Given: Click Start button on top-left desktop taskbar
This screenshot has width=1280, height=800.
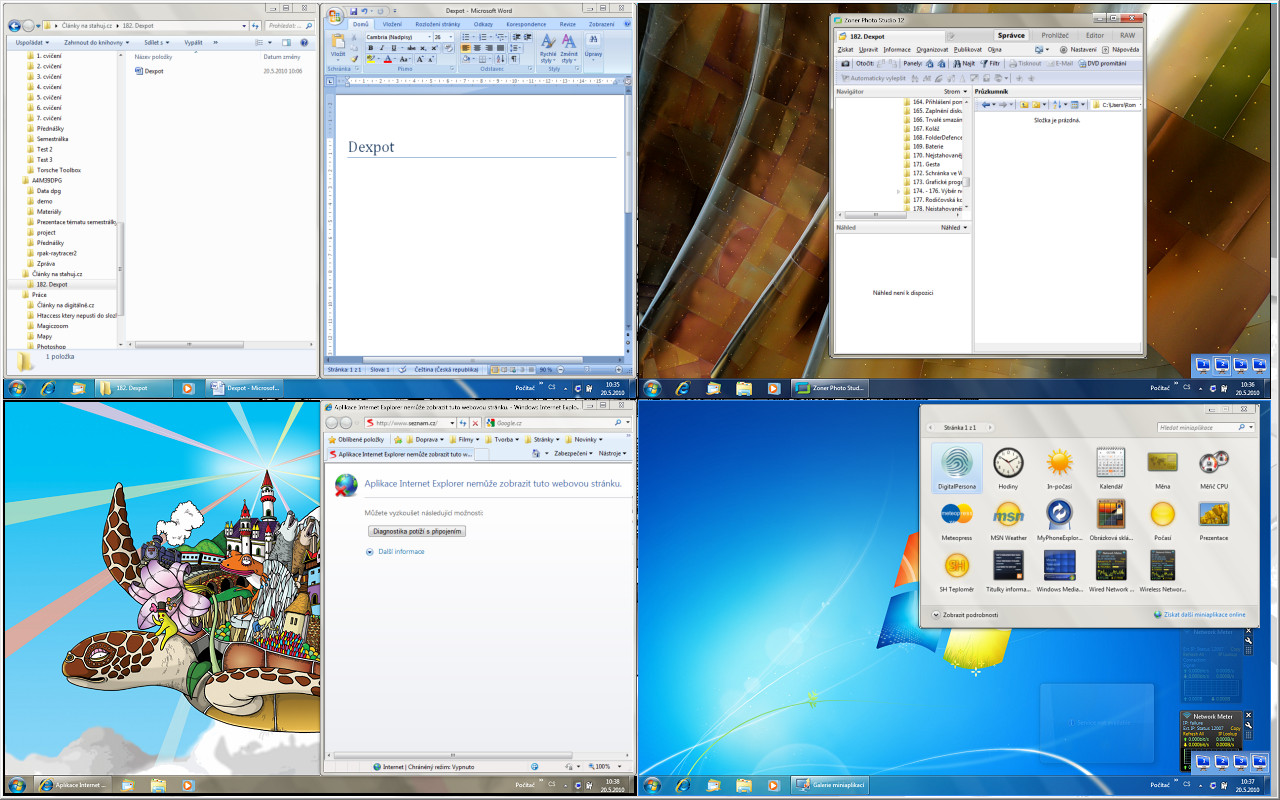Looking at the screenshot, I should point(16,387).
